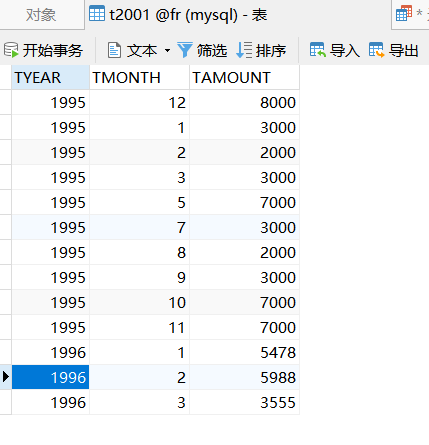Image resolution: width=429 pixels, height=445 pixels.
Task: Click the export (导出) table icon
Action: click(x=377, y=50)
